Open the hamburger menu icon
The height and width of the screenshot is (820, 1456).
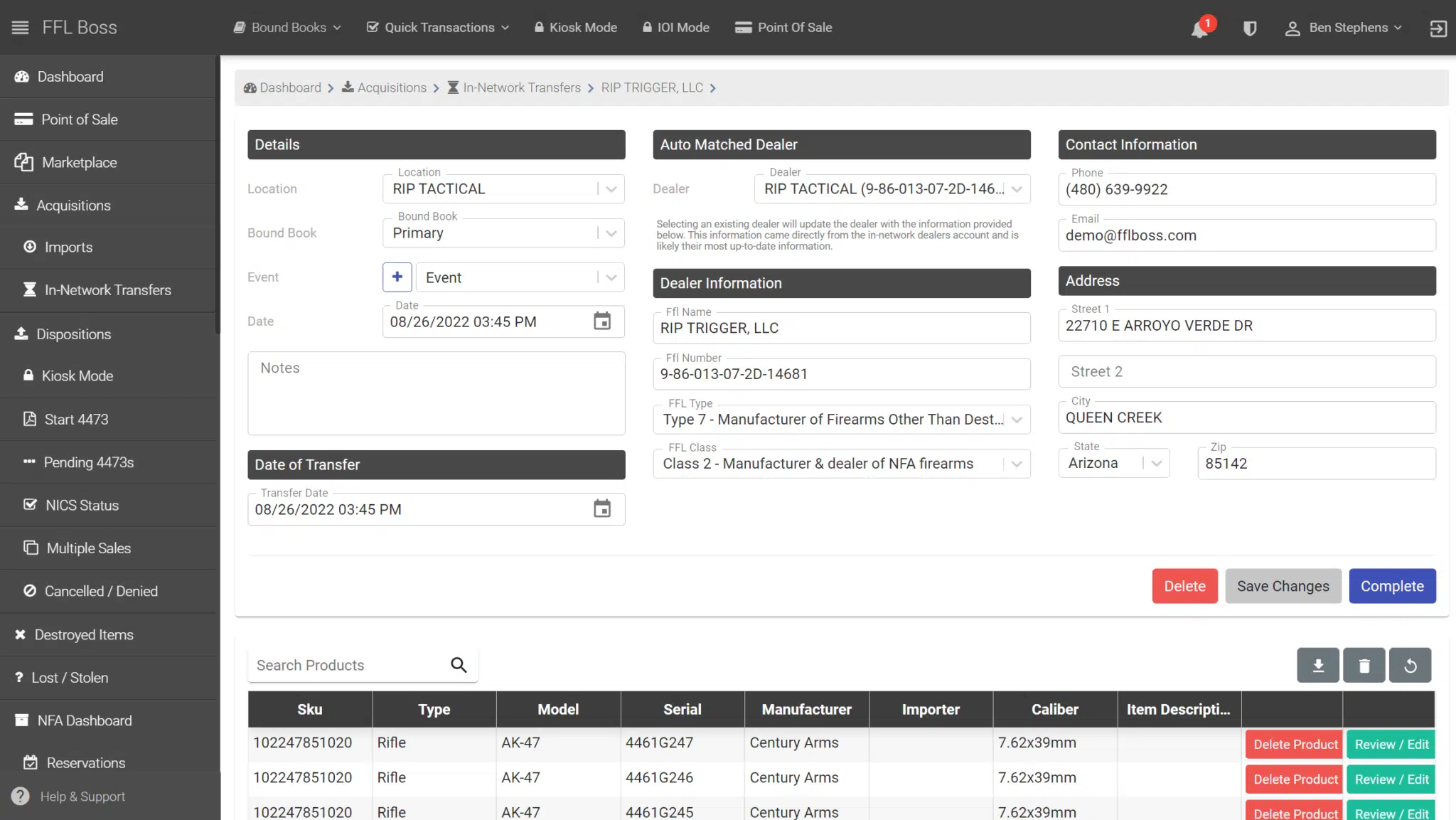pos(21,28)
